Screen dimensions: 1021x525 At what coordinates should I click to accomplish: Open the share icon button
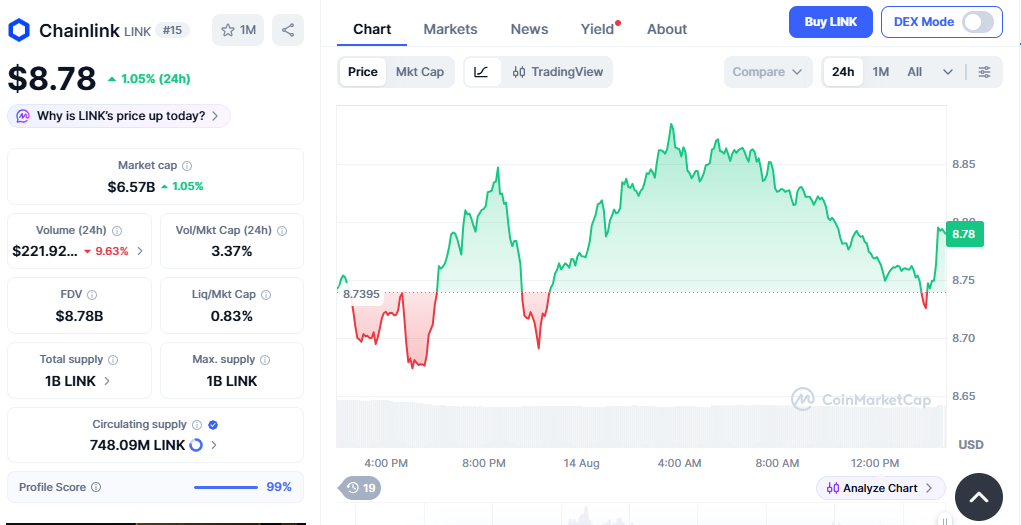288,30
